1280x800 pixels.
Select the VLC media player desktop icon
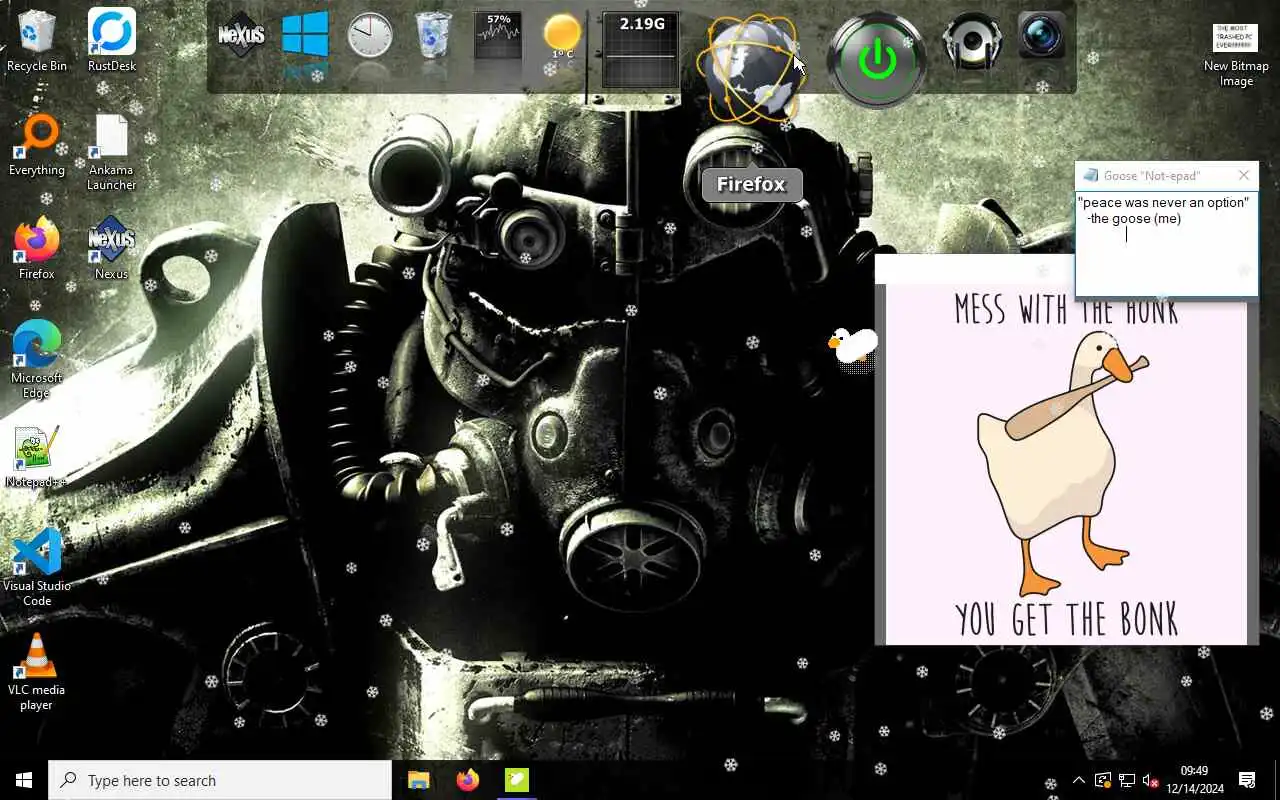click(37, 672)
